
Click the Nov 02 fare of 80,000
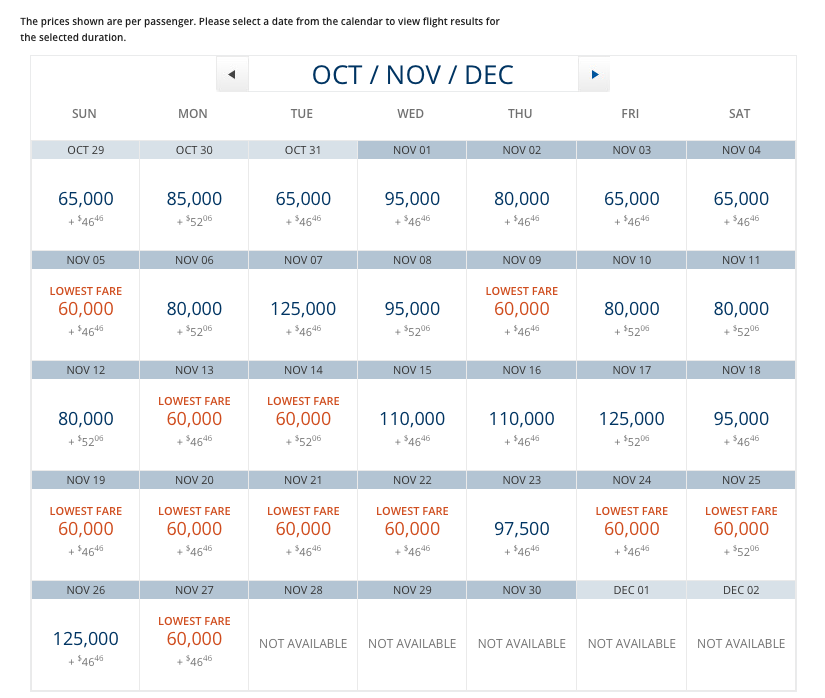click(x=521, y=199)
